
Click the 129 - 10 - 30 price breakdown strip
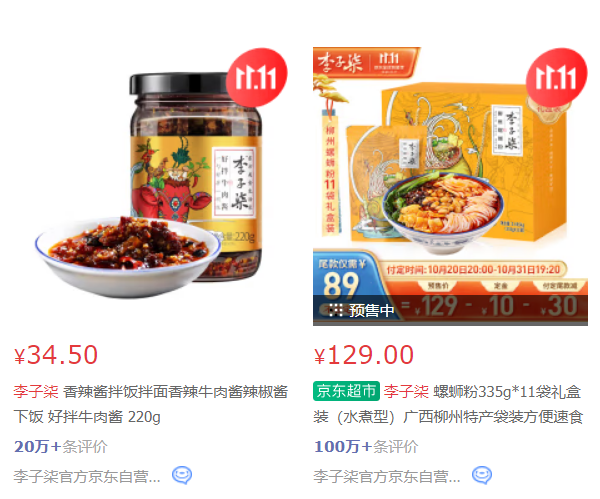coord(494,307)
